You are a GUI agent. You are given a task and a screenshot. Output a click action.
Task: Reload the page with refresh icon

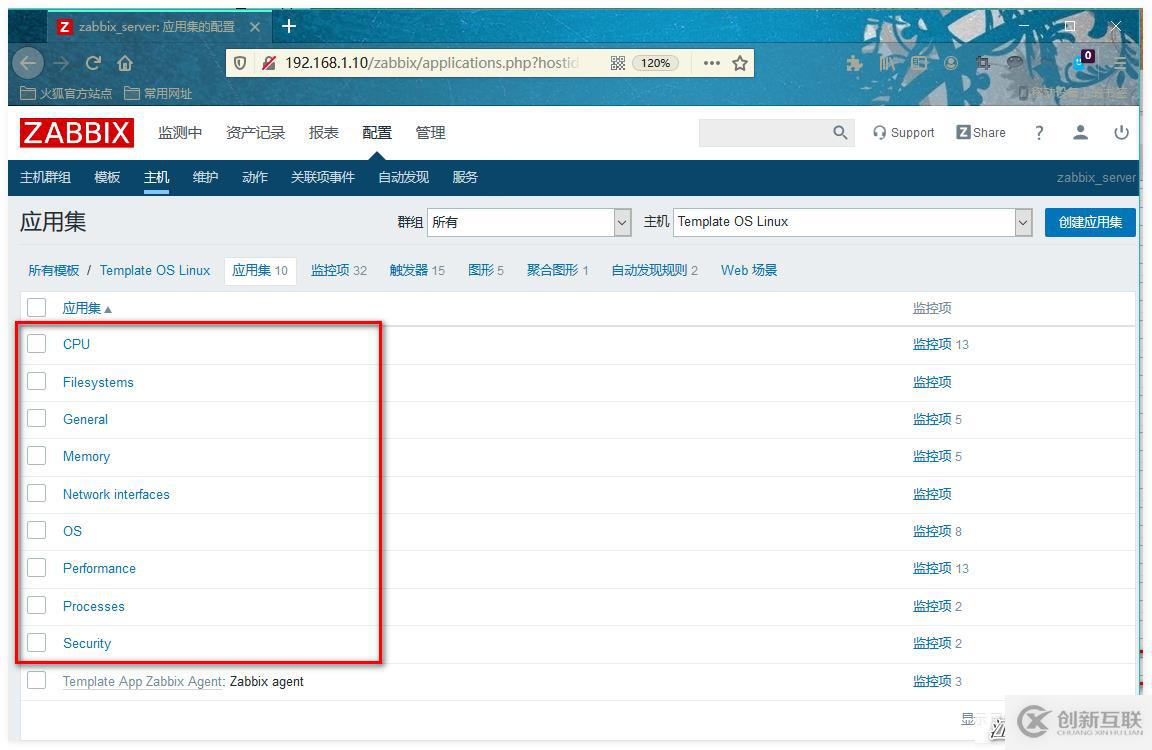coord(93,63)
